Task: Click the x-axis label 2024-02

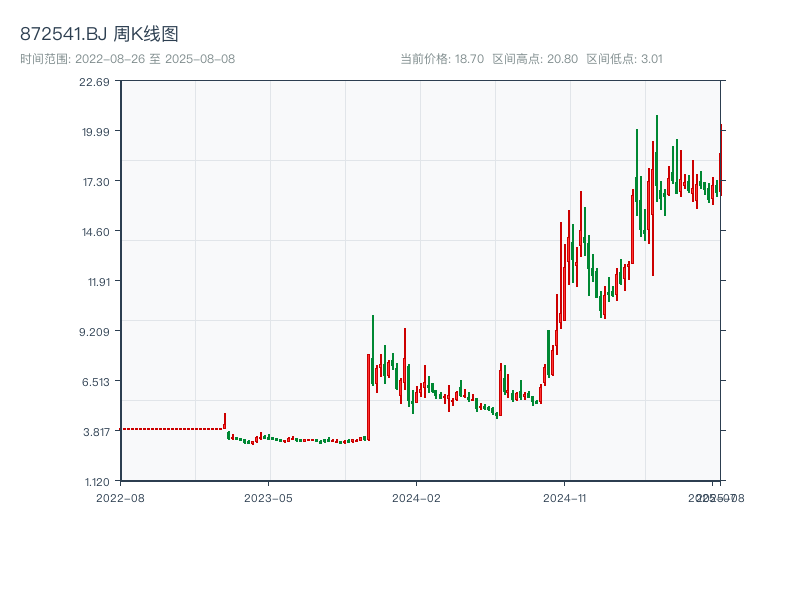Action: [x=416, y=498]
